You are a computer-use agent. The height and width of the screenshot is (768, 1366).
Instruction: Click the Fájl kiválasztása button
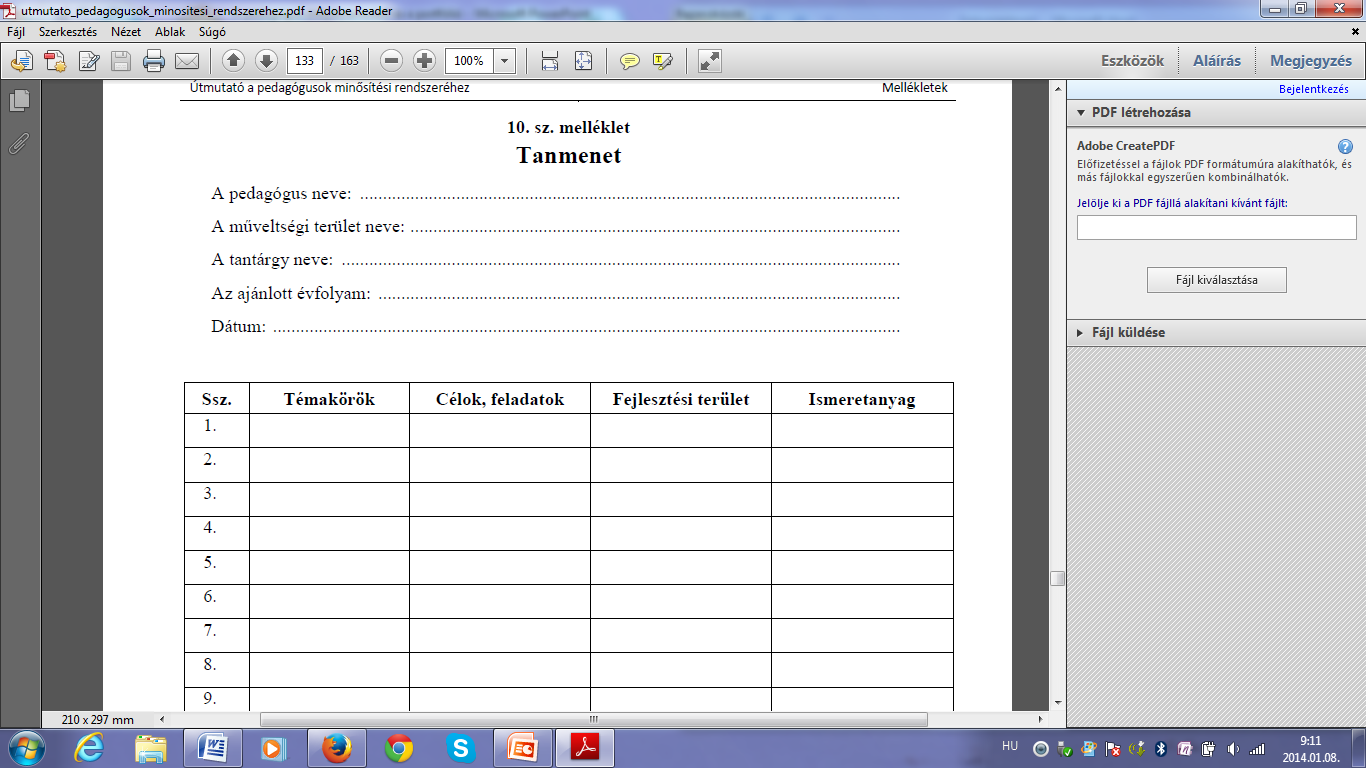coord(1216,280)
